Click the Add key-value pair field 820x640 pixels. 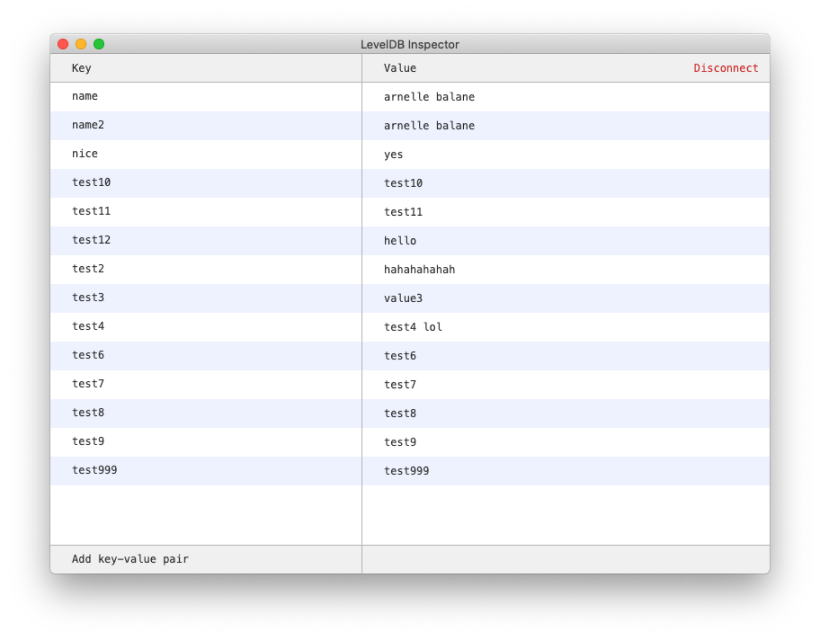pos(206,559)
